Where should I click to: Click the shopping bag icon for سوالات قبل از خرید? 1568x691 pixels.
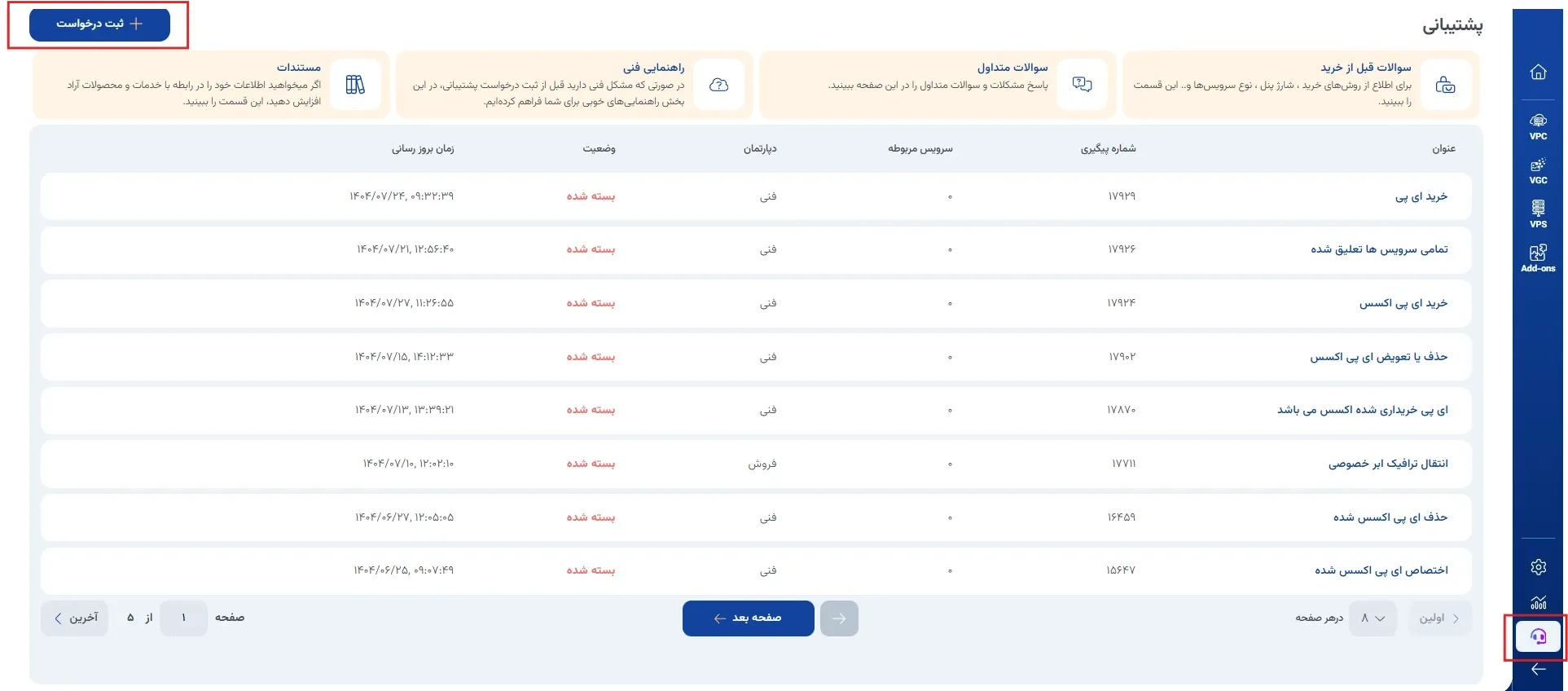(1445, 85)
